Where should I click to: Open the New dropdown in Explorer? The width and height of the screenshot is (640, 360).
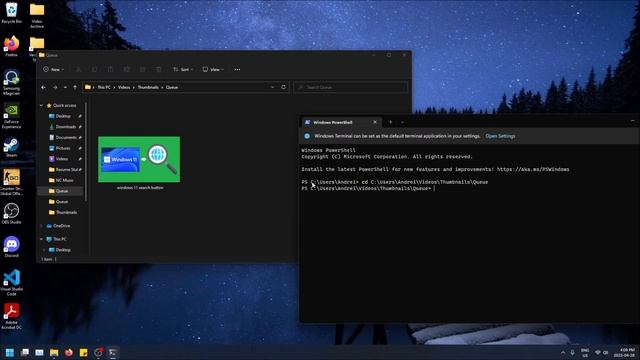[x=54, y=69]
